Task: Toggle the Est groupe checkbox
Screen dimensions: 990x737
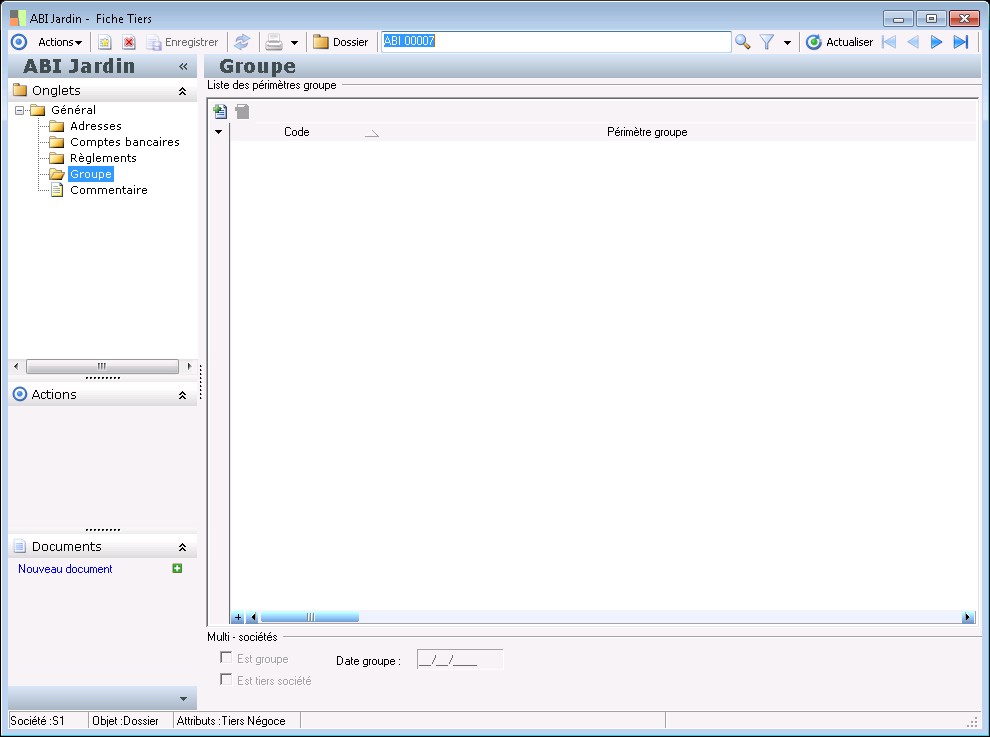Action: (x=226, y=658)
